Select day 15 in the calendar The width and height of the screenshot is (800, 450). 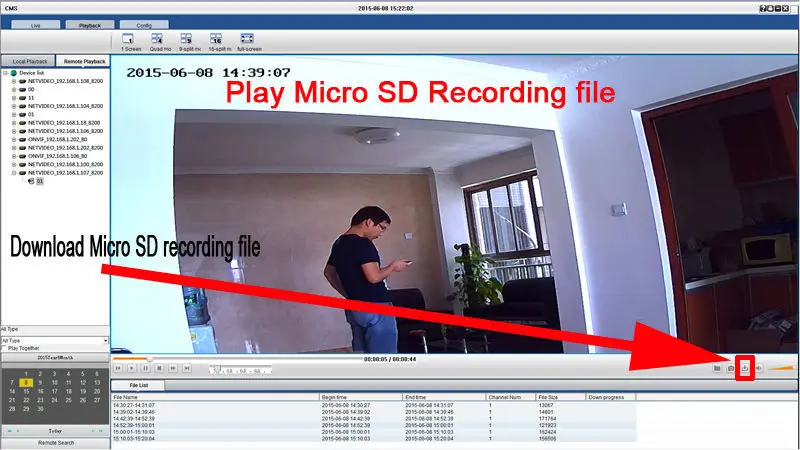click(x=26, y=391)
